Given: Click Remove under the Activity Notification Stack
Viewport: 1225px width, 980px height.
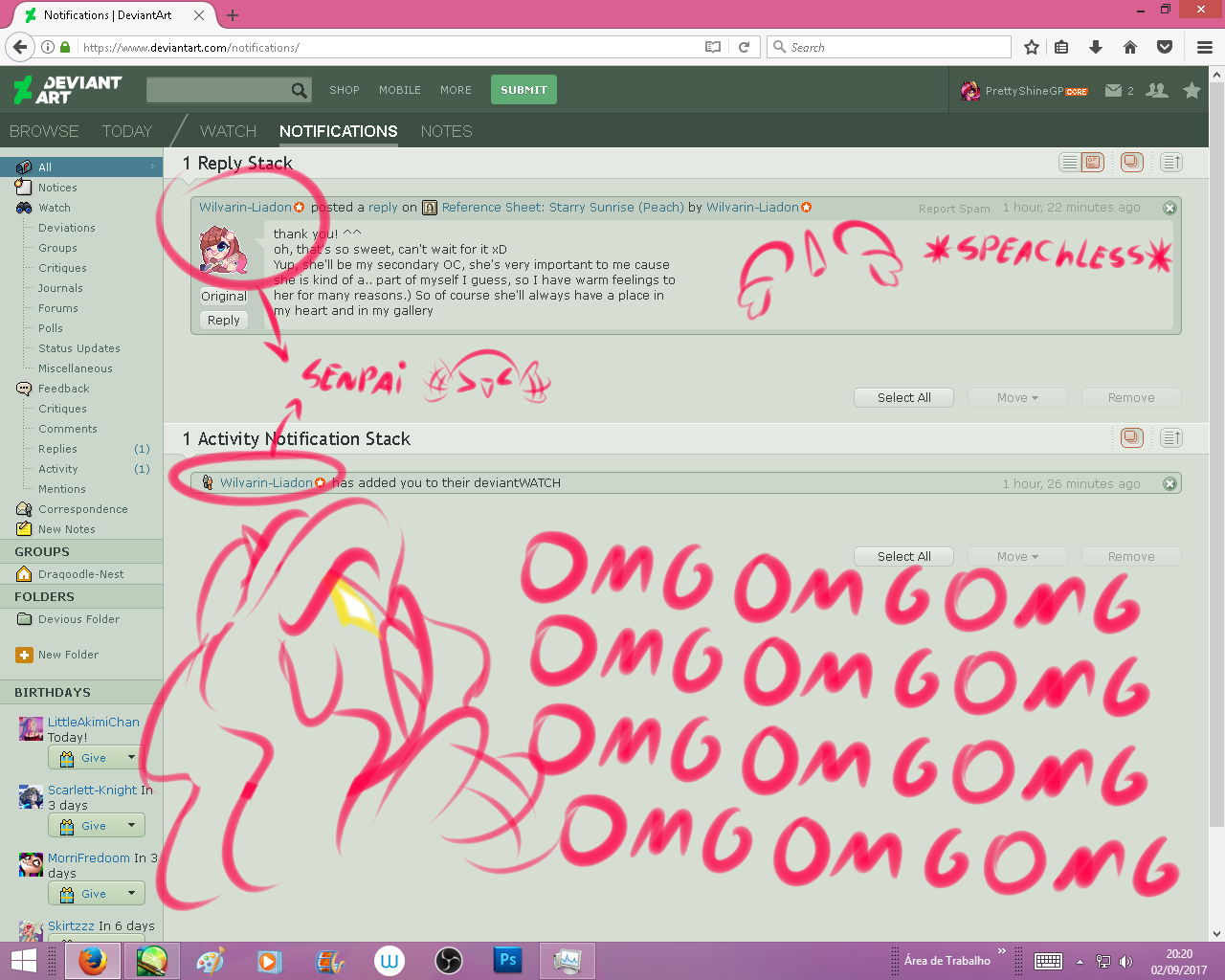Looking at the screenshot, I should (1131, 557).
